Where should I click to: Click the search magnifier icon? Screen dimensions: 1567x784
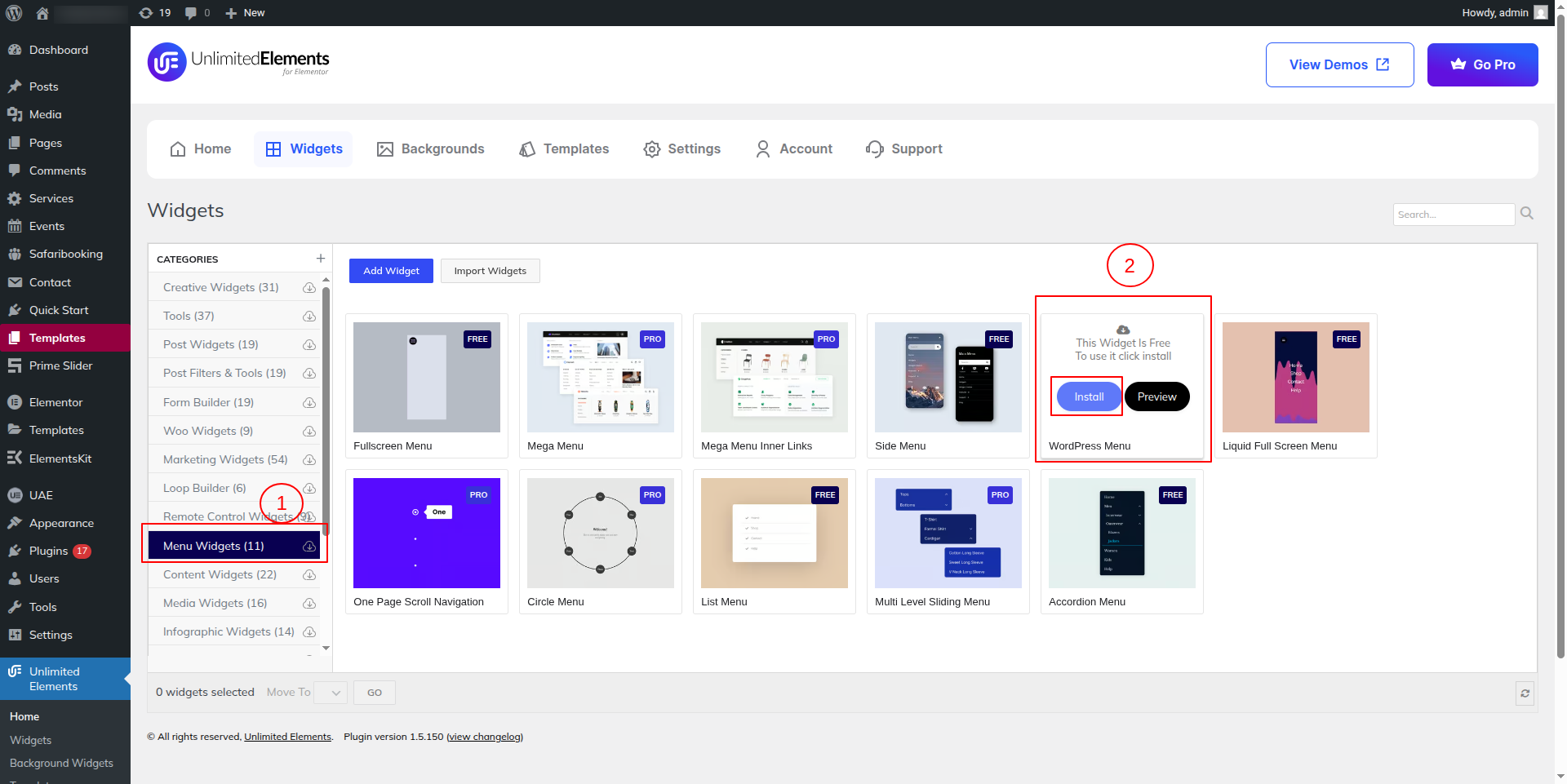(x=1526, y=214)
